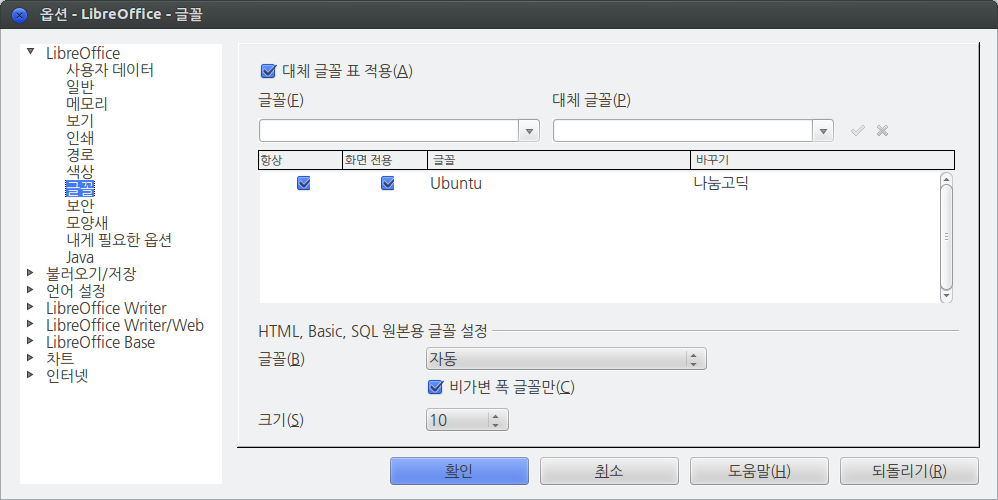998x500 pixels.
Task: Close the options dialog window
Action: point(19,15)
